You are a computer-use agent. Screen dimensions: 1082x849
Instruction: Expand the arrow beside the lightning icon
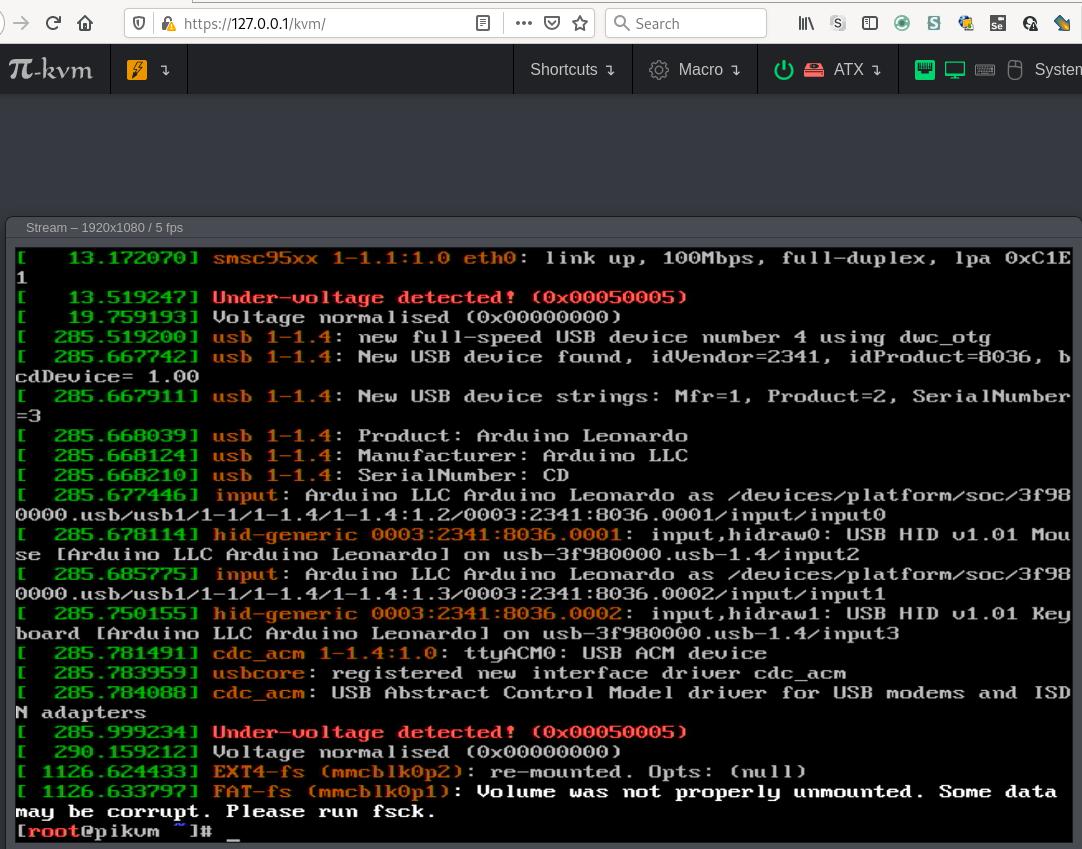click(165, 70)
